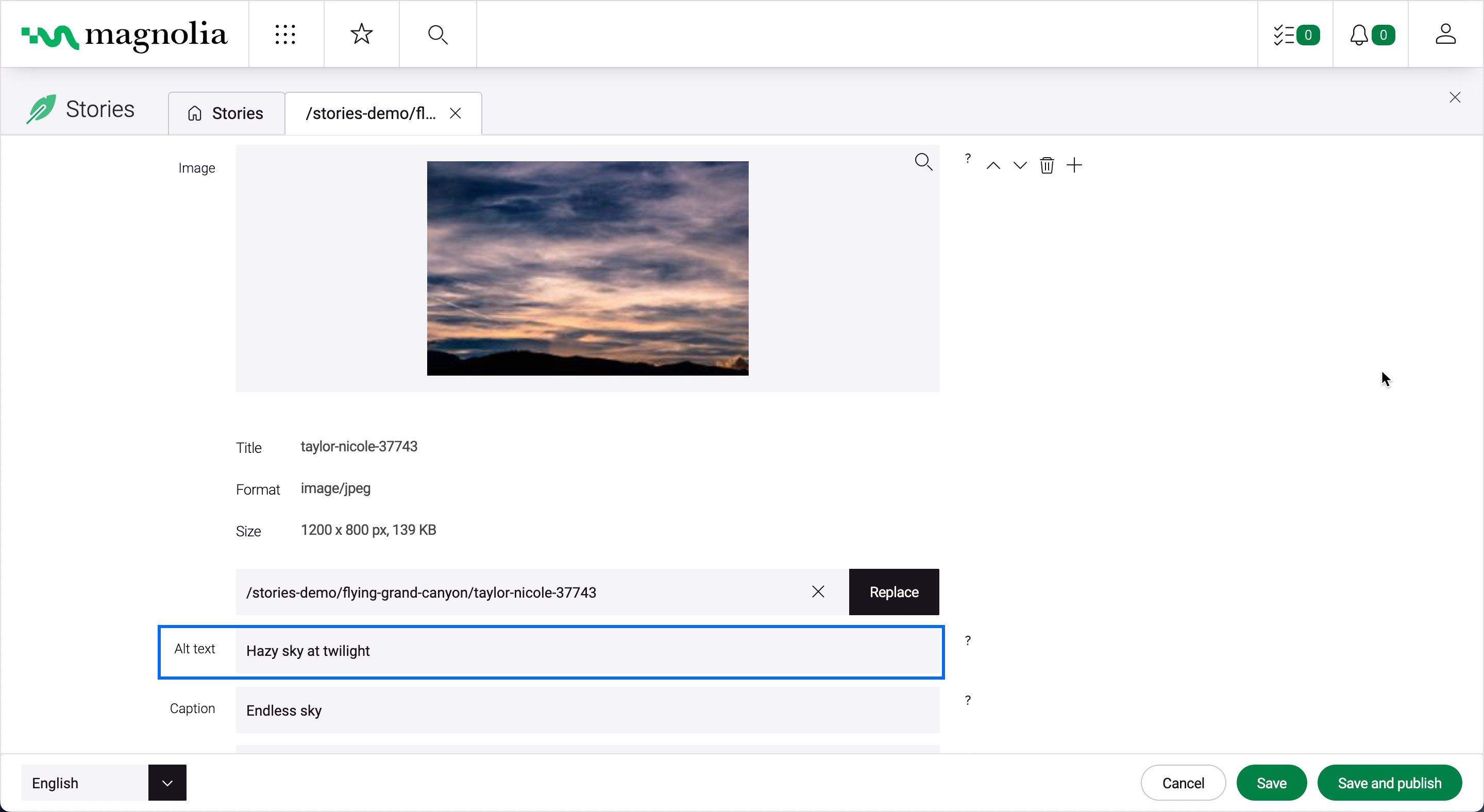Viewport: 1484px width, 812px height.
Task: Close the /stories-demo/fl... tab
Action: point(455,113)
